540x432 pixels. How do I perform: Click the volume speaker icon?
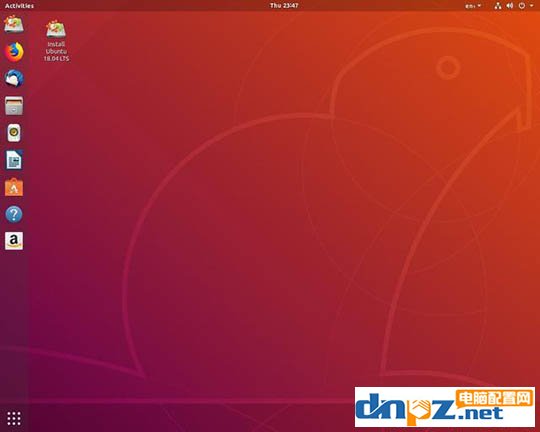tap(510, 6)
